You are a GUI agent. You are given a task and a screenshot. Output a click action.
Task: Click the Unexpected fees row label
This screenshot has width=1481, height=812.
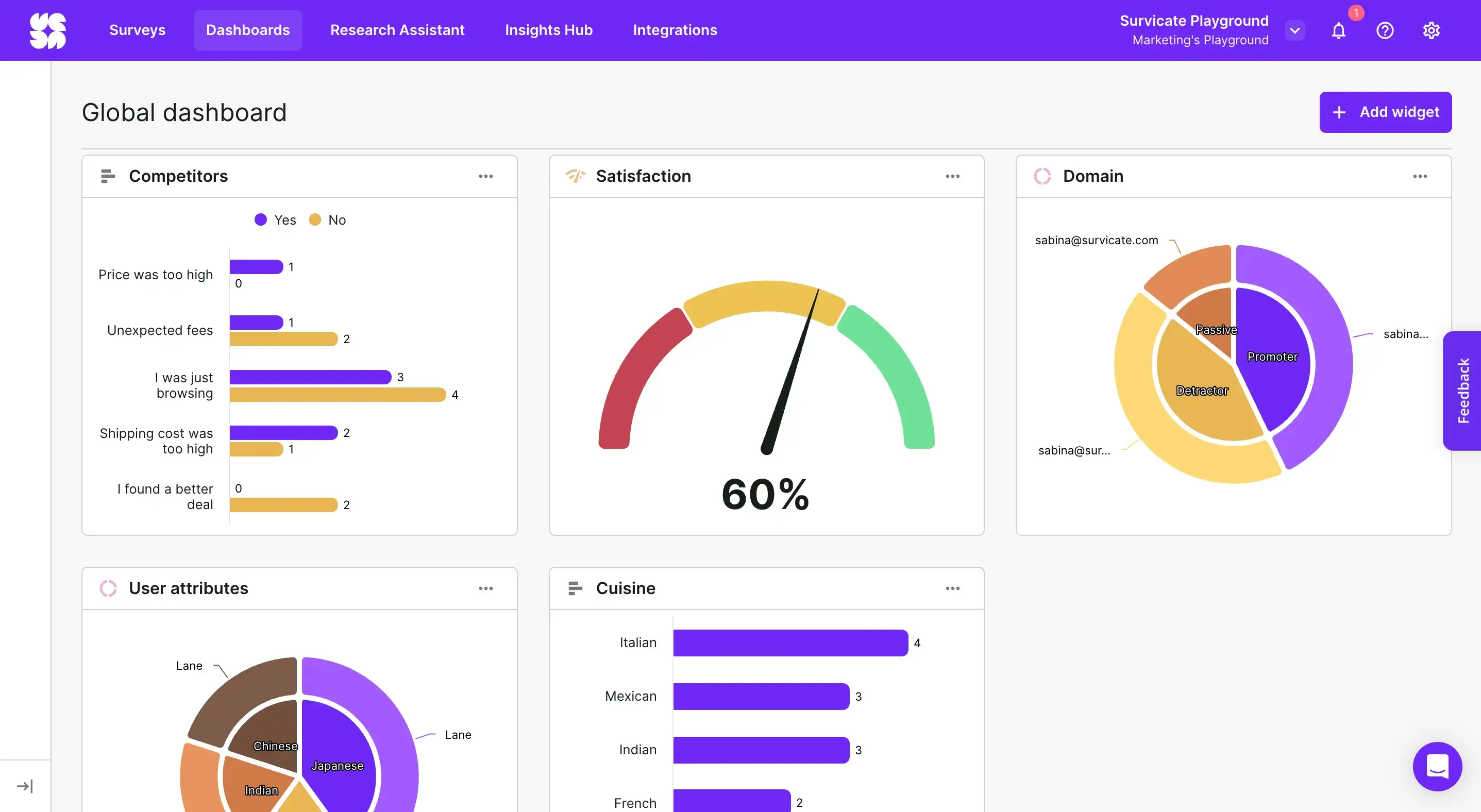(x=160, y=330)
